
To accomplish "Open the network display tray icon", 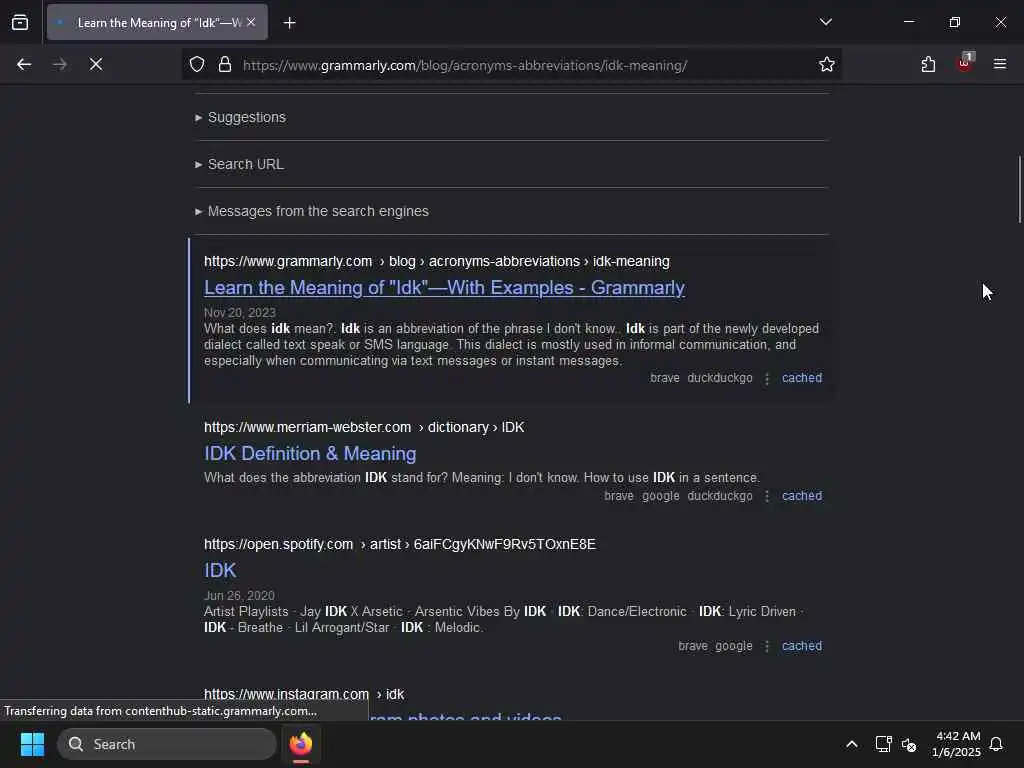I will click(883, 744).
